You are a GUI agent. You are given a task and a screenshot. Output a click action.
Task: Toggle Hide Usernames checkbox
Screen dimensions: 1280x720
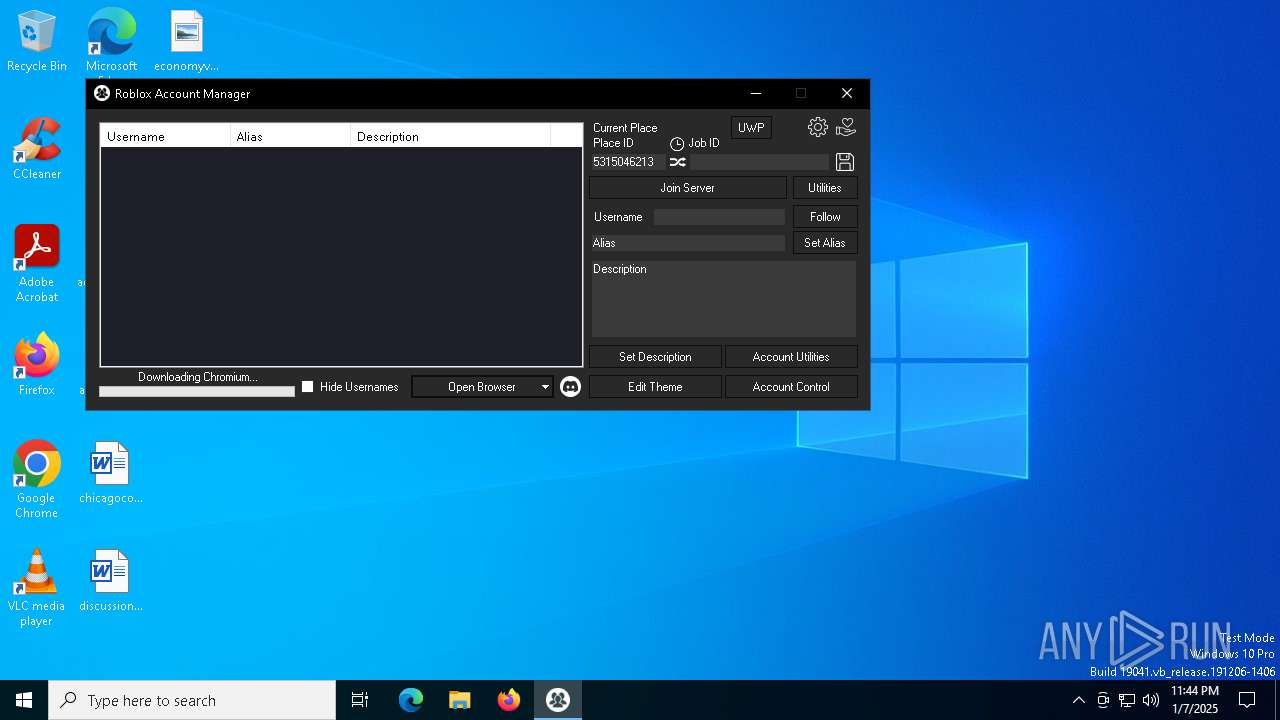click(308, 387)
